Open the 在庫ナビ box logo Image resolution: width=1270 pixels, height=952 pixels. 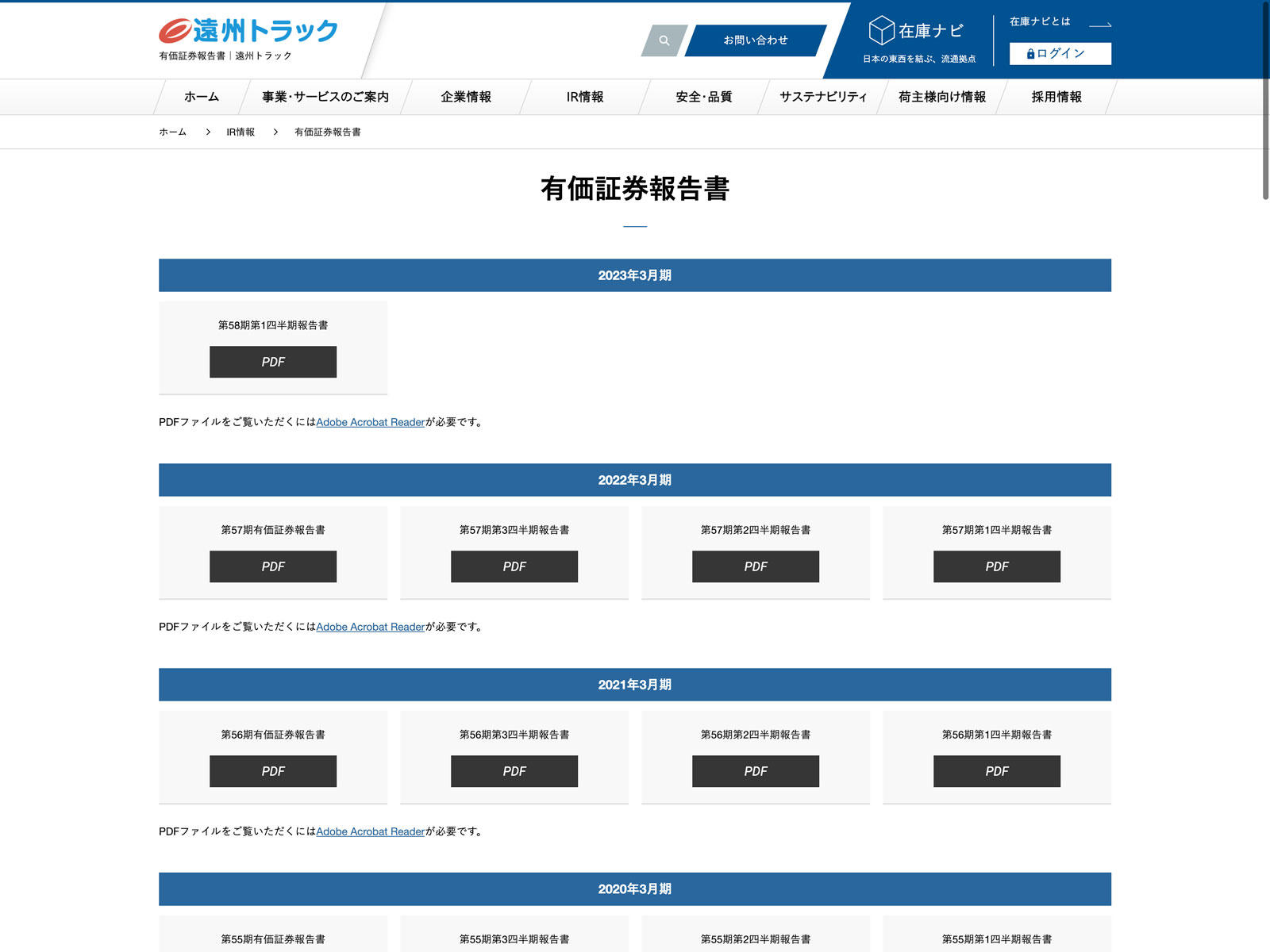[917, 32]
